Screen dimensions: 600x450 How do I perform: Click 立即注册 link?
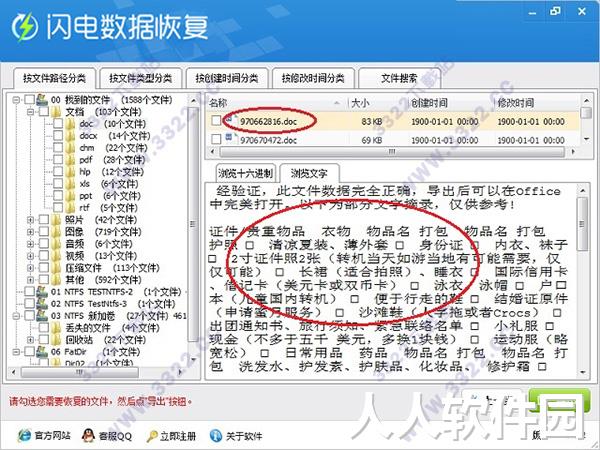[178, 436]
